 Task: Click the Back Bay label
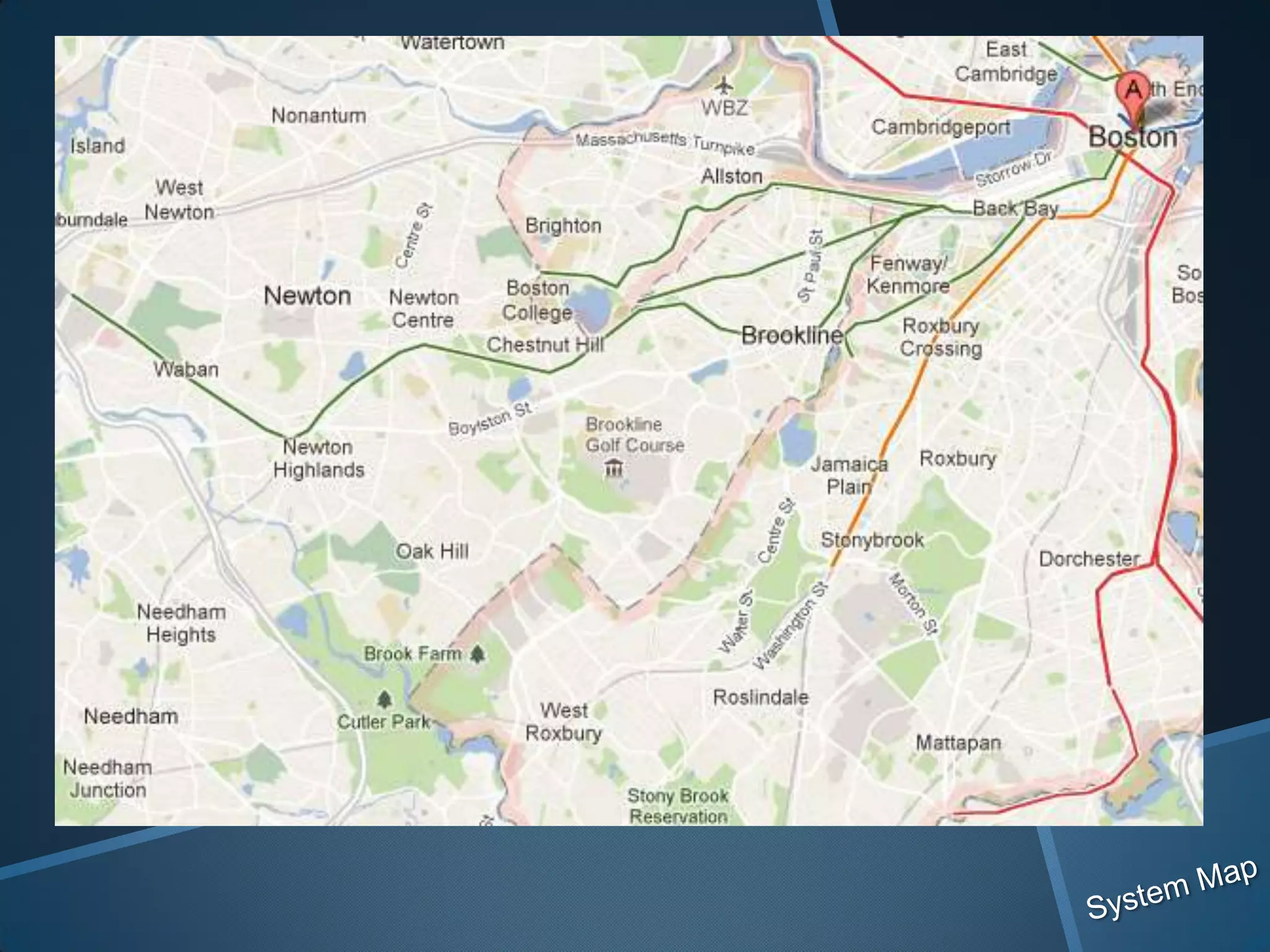click(1015, 208)
